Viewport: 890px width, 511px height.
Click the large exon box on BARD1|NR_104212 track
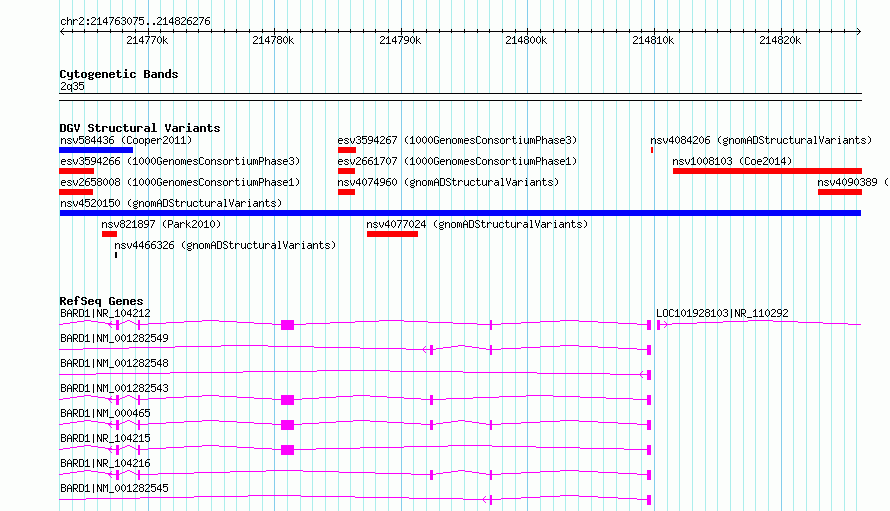tap(288, 325)
